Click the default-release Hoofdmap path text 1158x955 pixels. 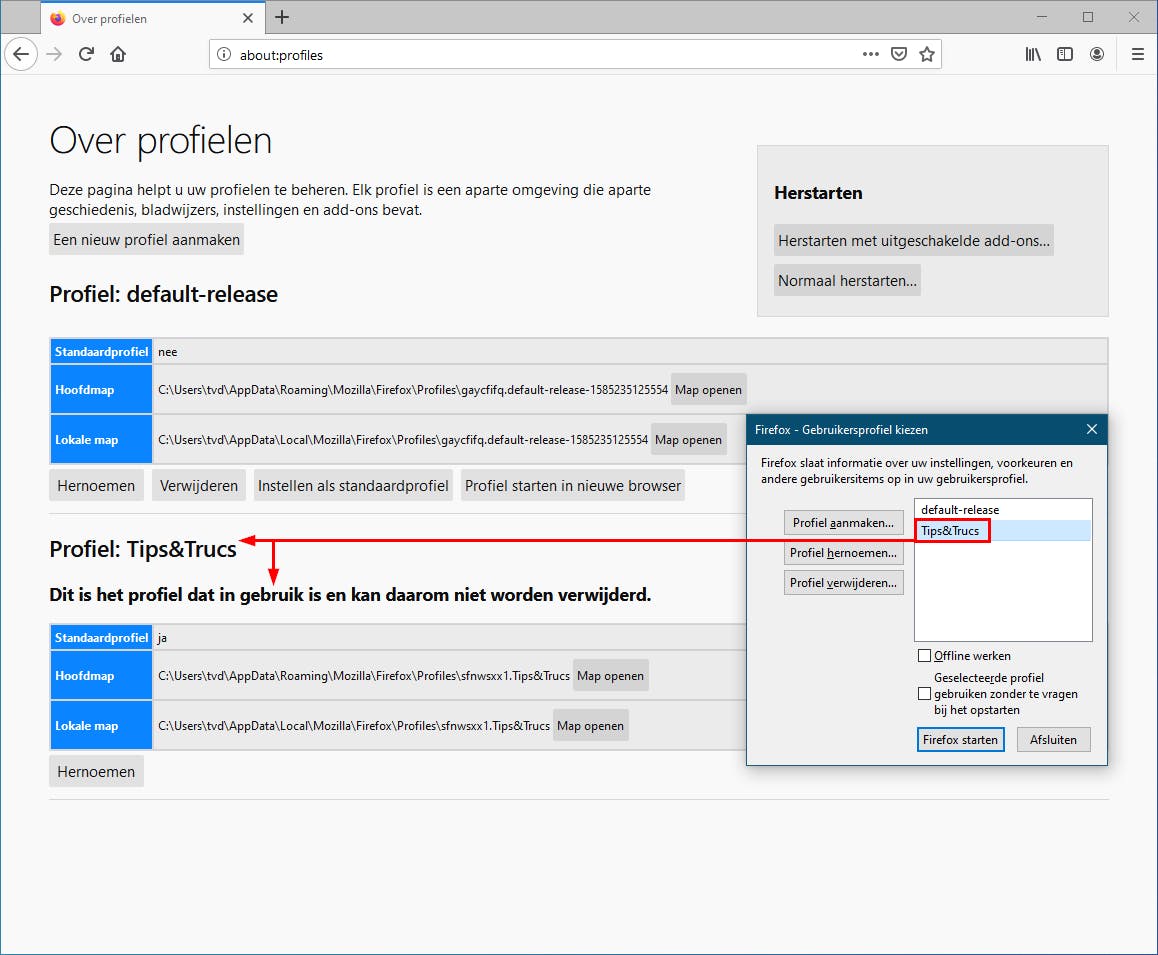pyautogui.click(x=413, y=390)
